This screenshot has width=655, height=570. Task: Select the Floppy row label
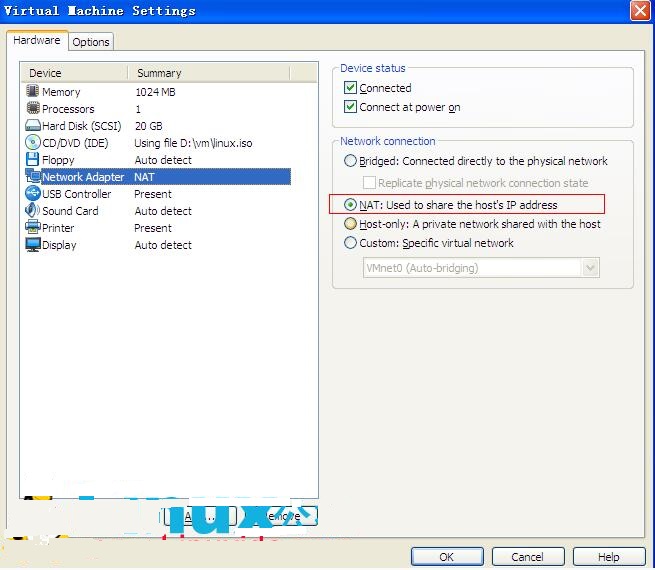(x=58, y=160)
